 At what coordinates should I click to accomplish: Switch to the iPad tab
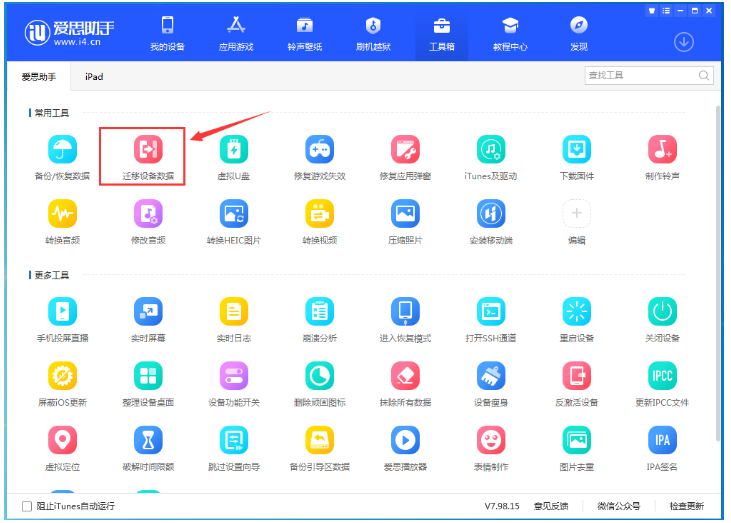94,77
